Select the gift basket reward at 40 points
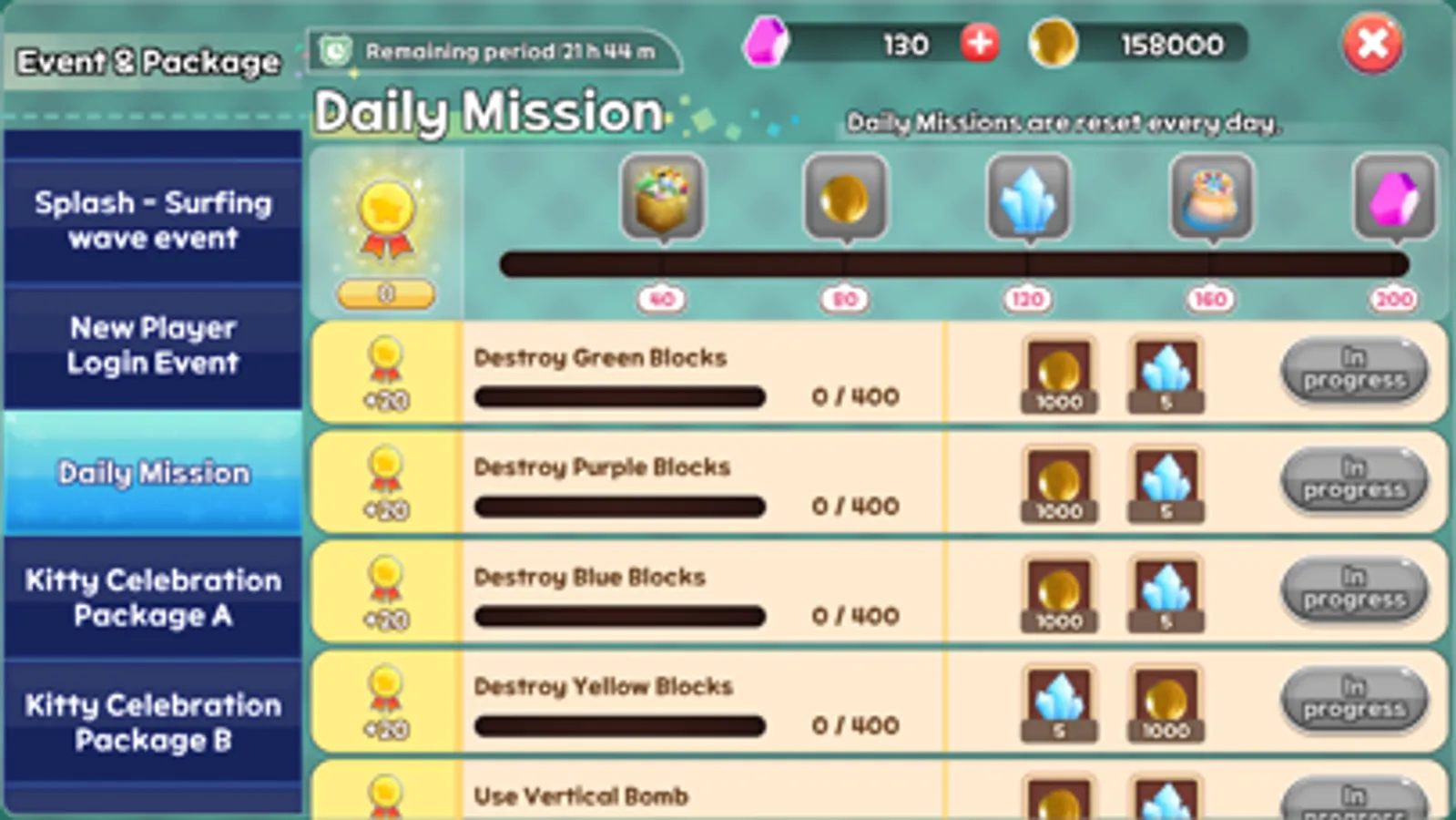This screenshot has width=1456, height=820. pyautogui.click(x=663, y=198)
